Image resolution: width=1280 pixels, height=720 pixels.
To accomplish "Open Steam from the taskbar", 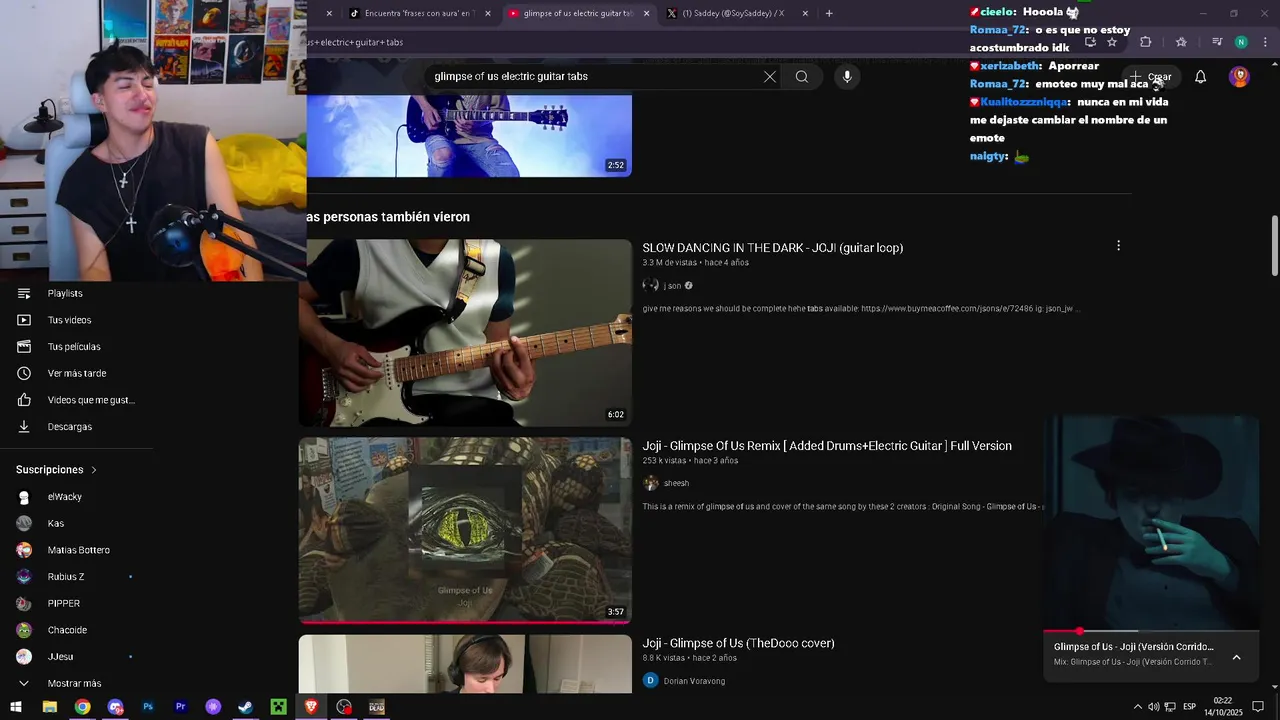I will pos(245,707).
